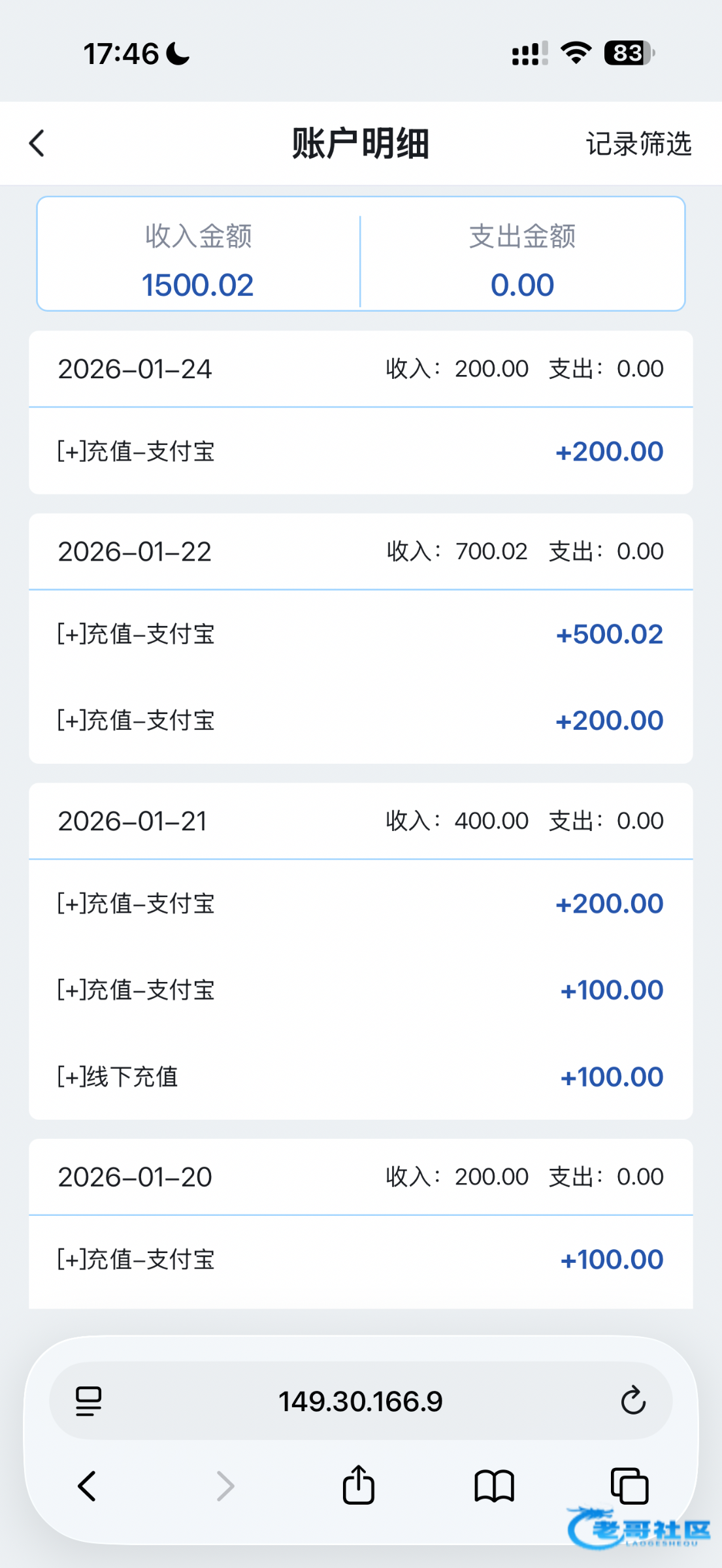Tap the Safari page menu icon
Viewport: 722px width, 1568px height.
[88, 1401]
